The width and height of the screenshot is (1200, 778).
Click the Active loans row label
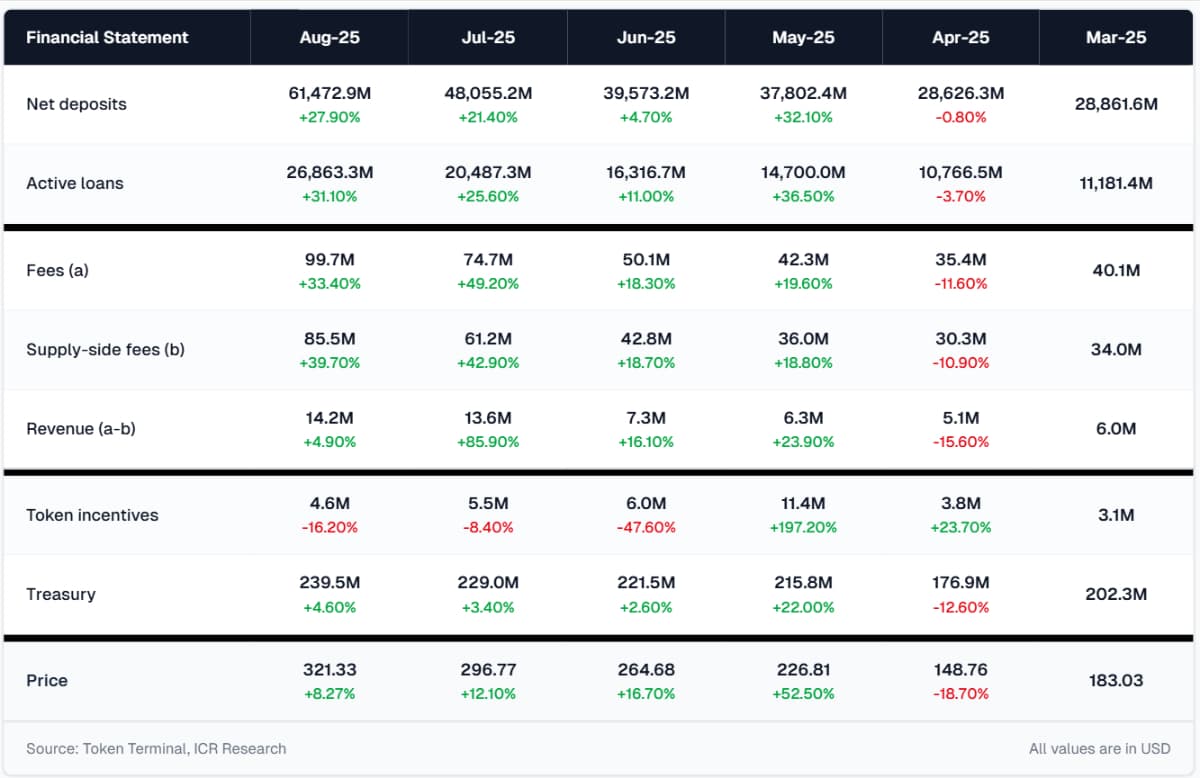tap(75, 183)
